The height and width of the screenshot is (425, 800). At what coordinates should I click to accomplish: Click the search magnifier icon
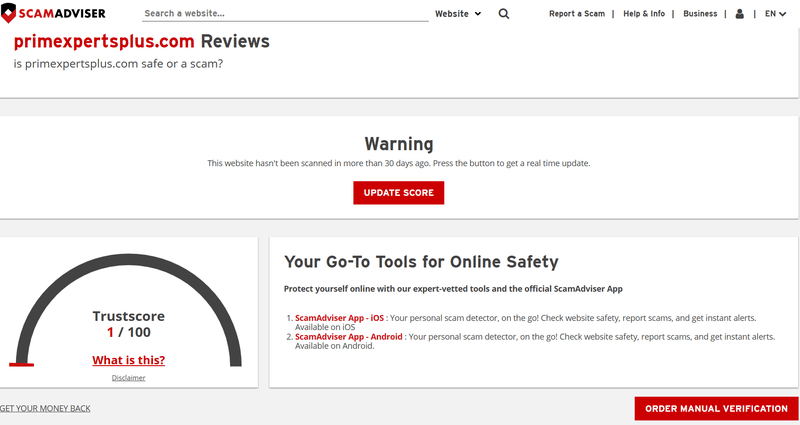504,14
